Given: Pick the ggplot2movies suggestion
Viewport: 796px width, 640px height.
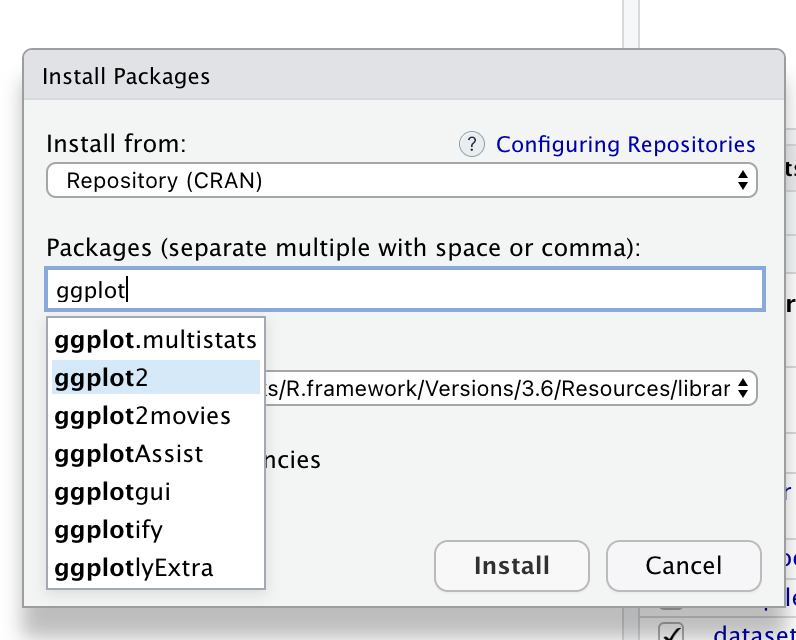Looking at the screenshot, I should point(156,416).
